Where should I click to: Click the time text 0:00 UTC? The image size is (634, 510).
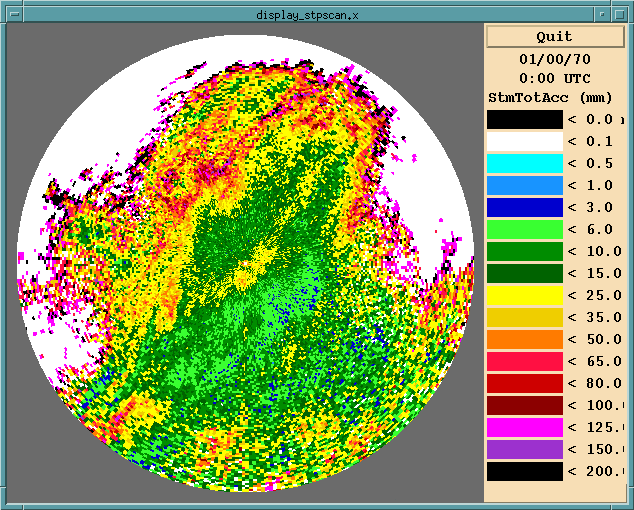555,78
